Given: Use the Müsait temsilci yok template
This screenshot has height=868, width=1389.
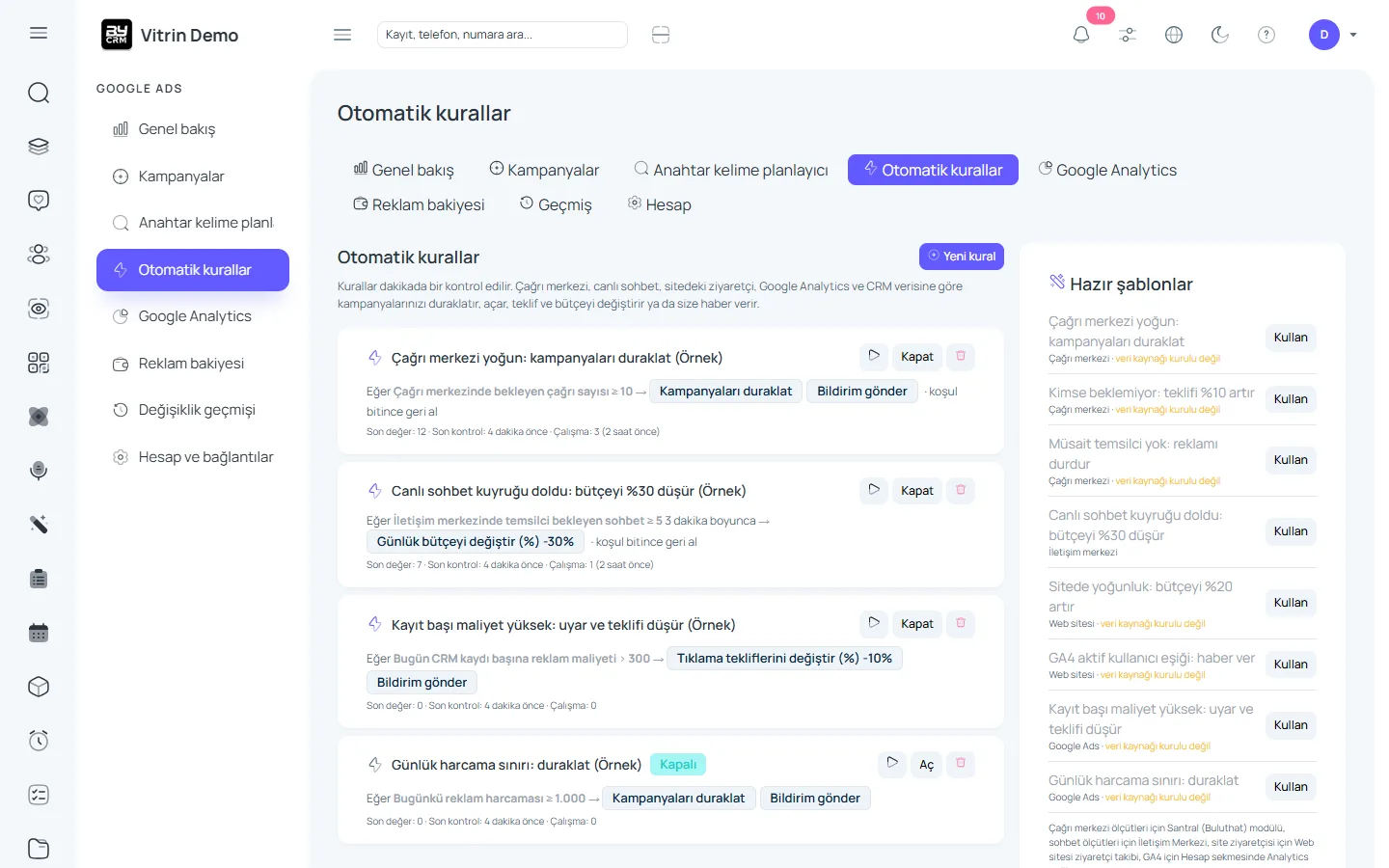Looking at the screenshot, I should tap(1291, 460).
